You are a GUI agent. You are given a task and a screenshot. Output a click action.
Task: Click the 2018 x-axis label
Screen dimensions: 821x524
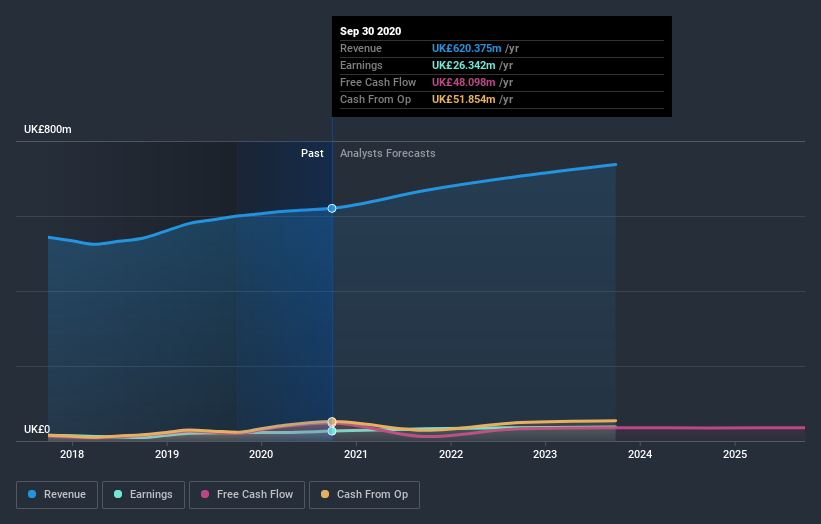point(72,454)
